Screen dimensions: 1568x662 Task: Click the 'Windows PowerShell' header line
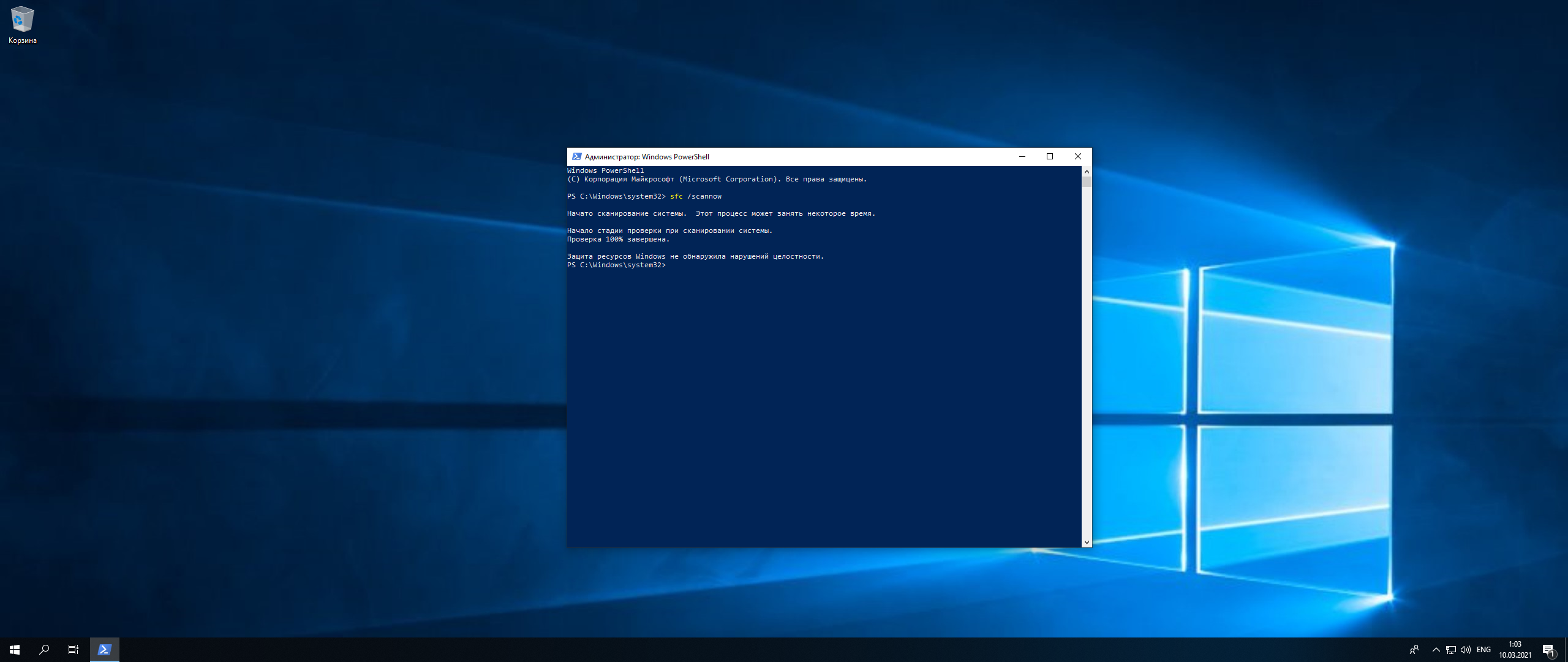[x=606, y=171]
